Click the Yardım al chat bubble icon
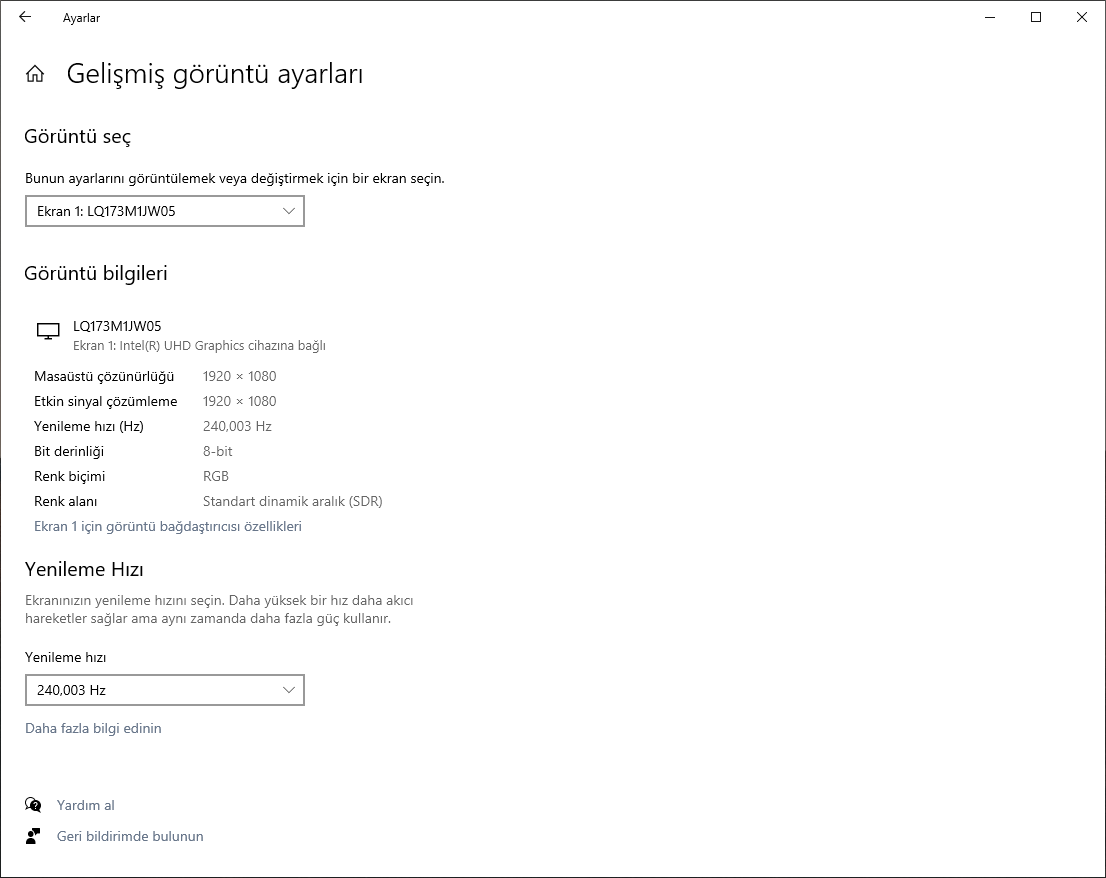 click(34, 805)
